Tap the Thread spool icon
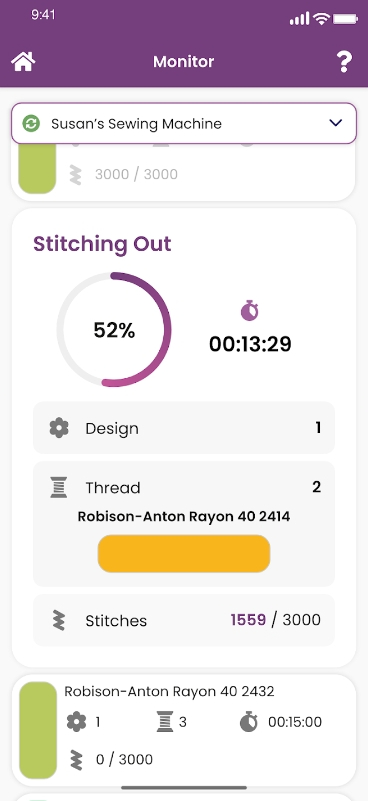The image size is (368, 801). pos(59,487)
